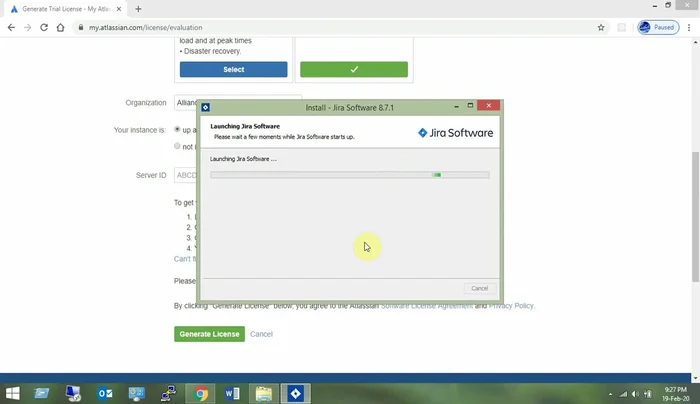Open the Chrome home page icon
Screen dimensions: 700x404
60,28
